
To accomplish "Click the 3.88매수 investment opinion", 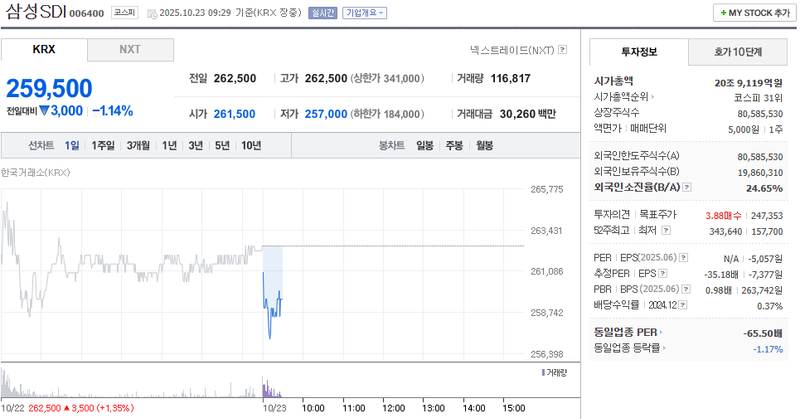I will (723, 216).
